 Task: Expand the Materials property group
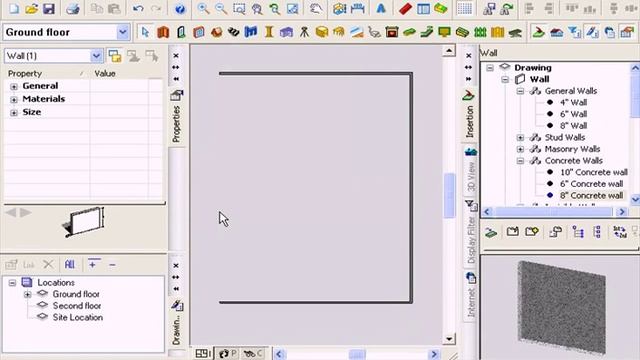pos(14,99)
